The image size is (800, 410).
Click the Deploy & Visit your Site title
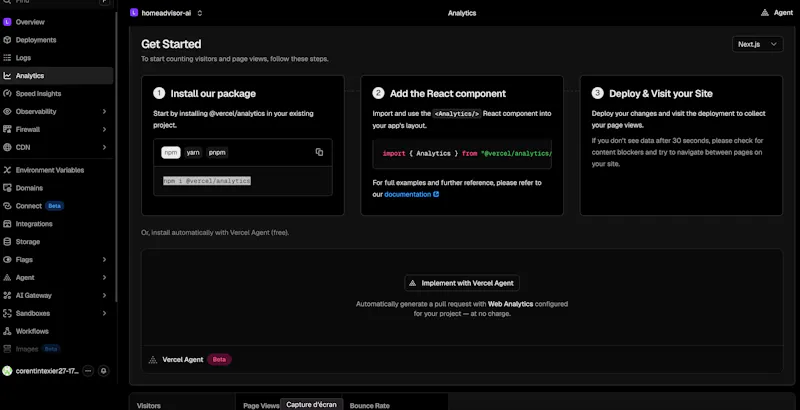click(661, 93)
